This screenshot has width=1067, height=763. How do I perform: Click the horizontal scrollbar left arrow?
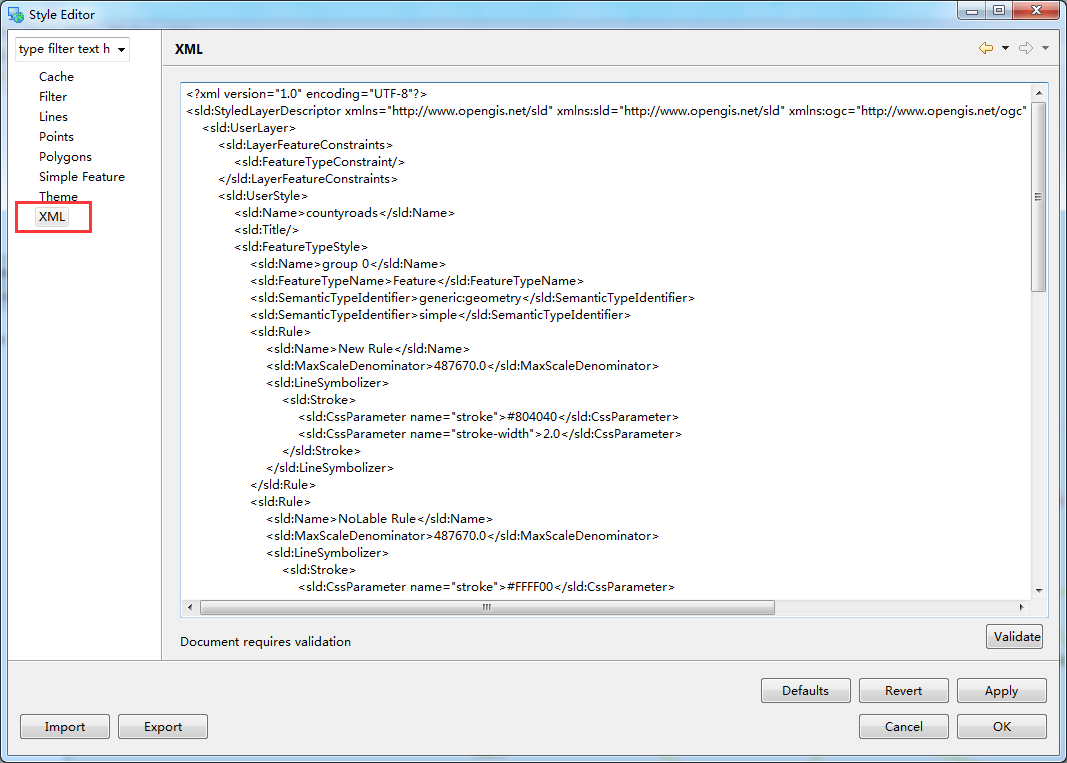tap(190, 607)
